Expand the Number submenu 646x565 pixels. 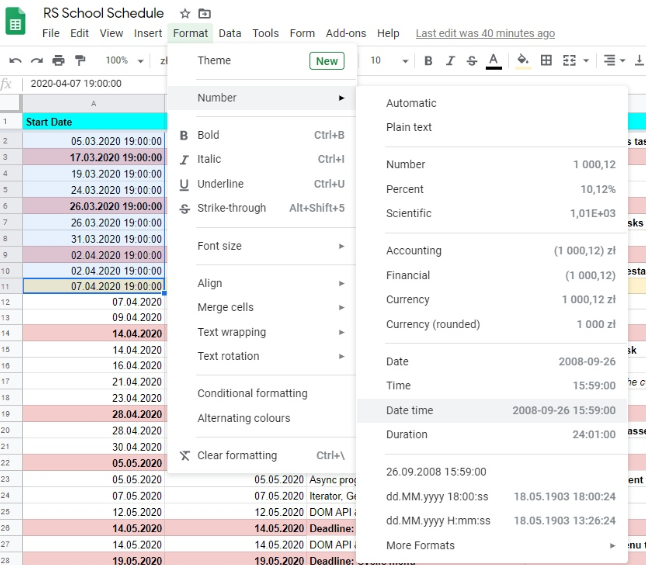coord(262,98)
